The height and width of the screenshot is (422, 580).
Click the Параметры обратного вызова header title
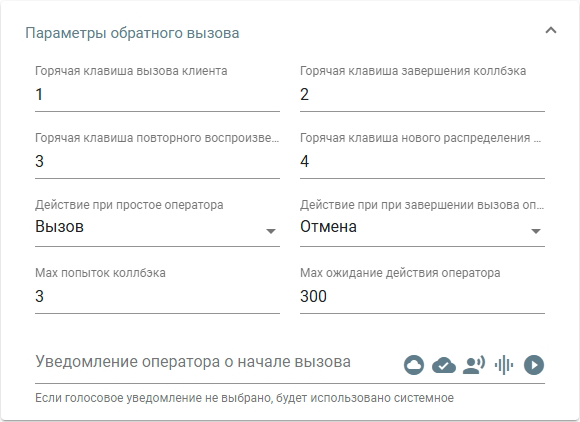(132, 33)
